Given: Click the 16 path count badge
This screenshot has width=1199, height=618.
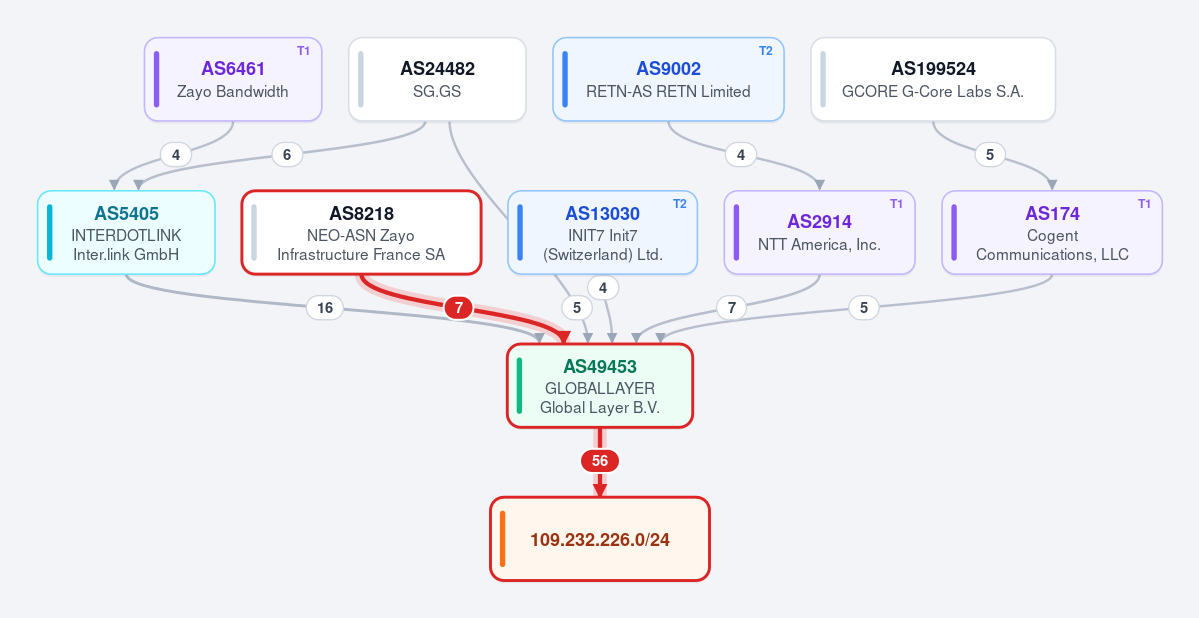Looking at the screenshot, I should [325, 308].
